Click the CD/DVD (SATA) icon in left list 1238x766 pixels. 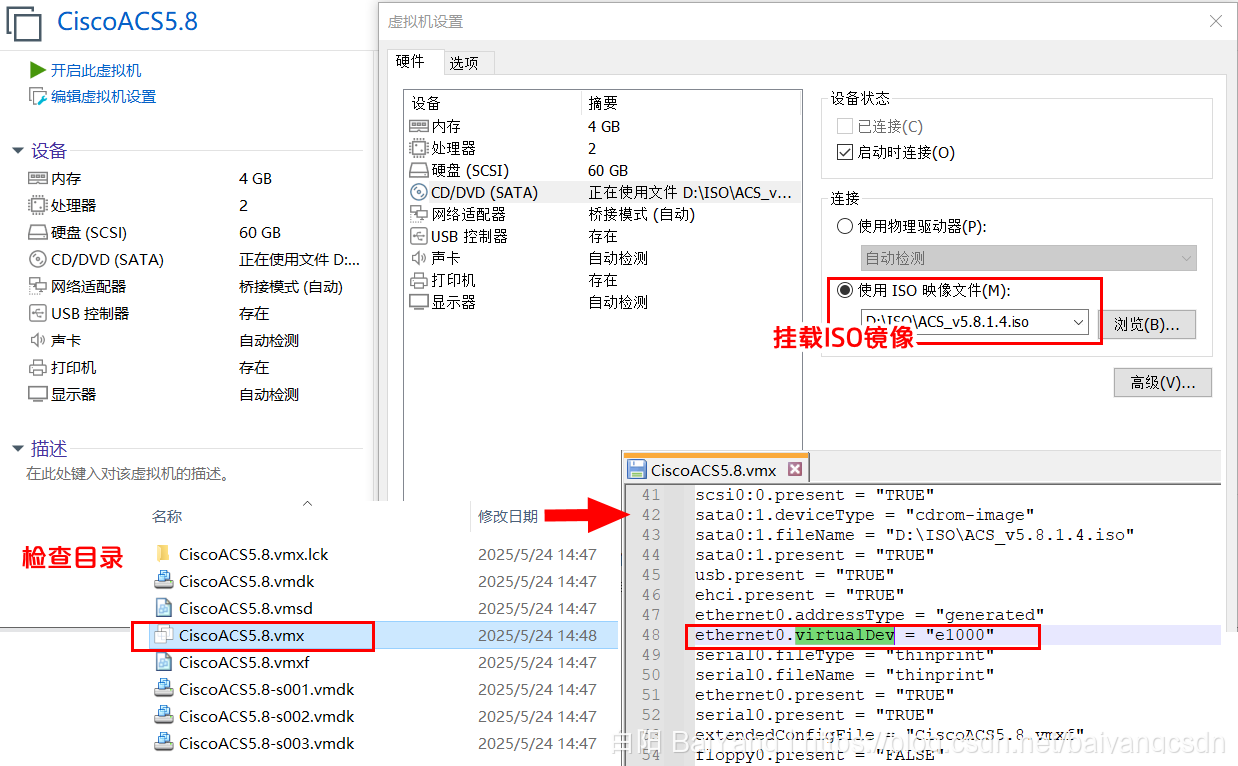[x=38, y=259]
